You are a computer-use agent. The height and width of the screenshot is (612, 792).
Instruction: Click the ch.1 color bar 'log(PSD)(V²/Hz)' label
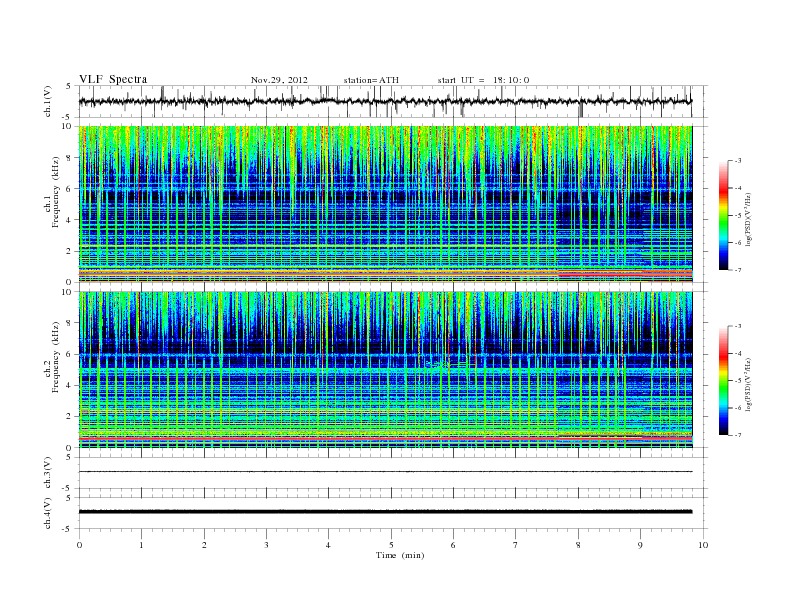click(x=749, y=218)
